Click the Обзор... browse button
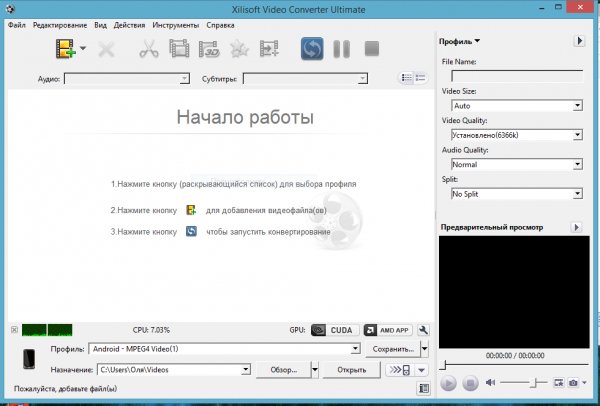The image size is (600, 406). click(x=284, y=370)
